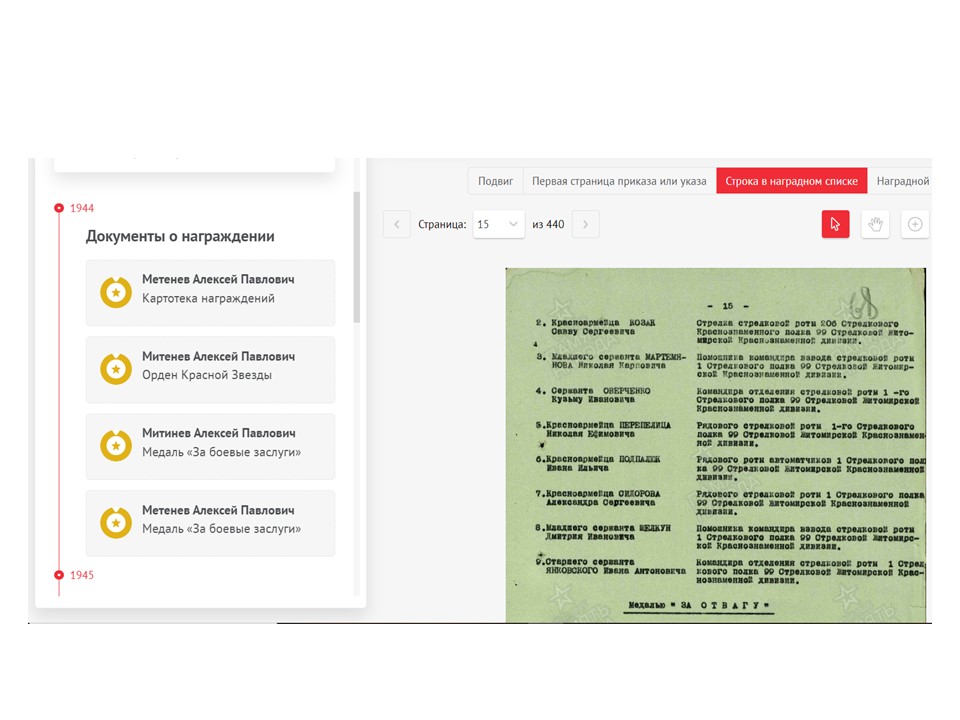Select the red cursor pointer tool
The image size is (960, 720).
point(835,224)
